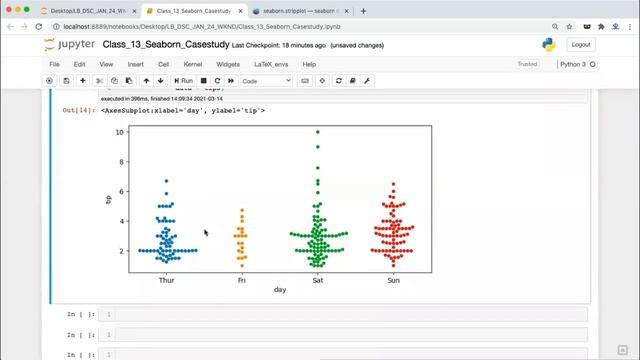Image resolution: width=640 pixels, height=360 pixels.
Task: Rename notebook title Class_13_Seaborn_Casestudy
Action: click(x=166, y=44)
